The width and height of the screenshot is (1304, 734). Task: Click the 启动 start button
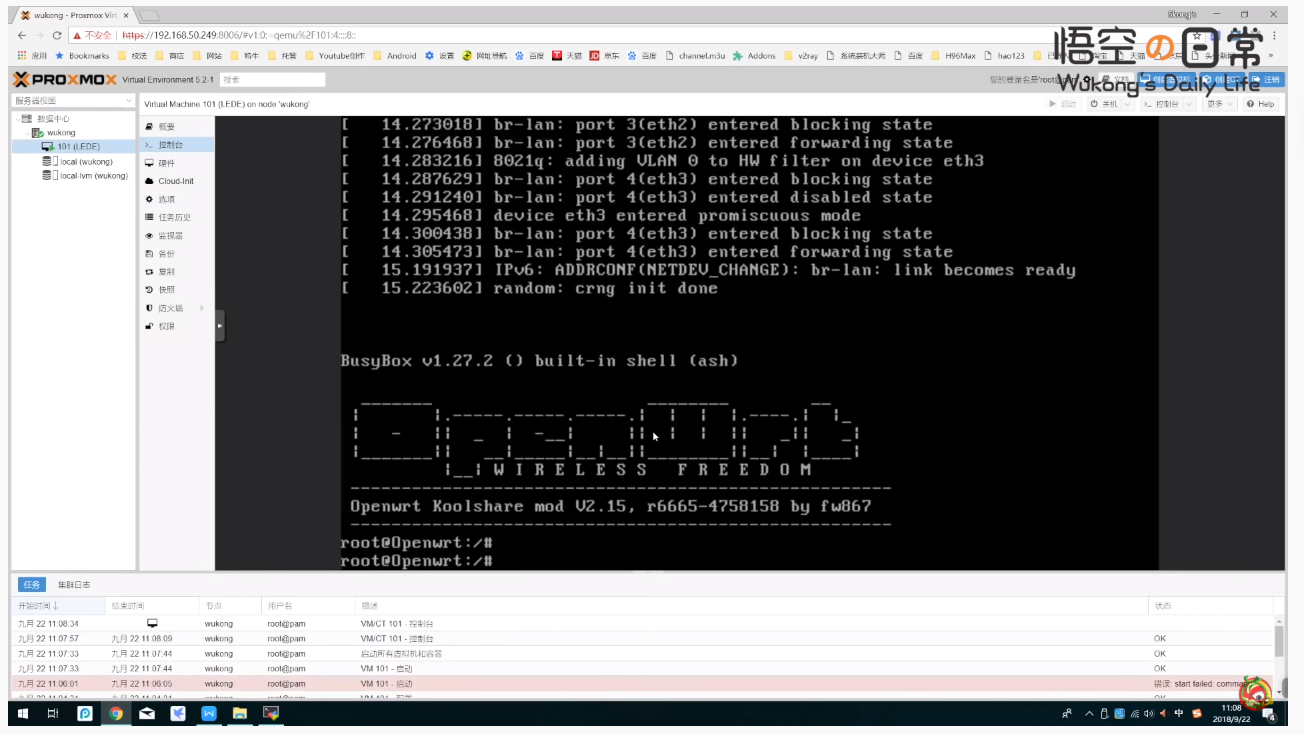click(1063, 104)
